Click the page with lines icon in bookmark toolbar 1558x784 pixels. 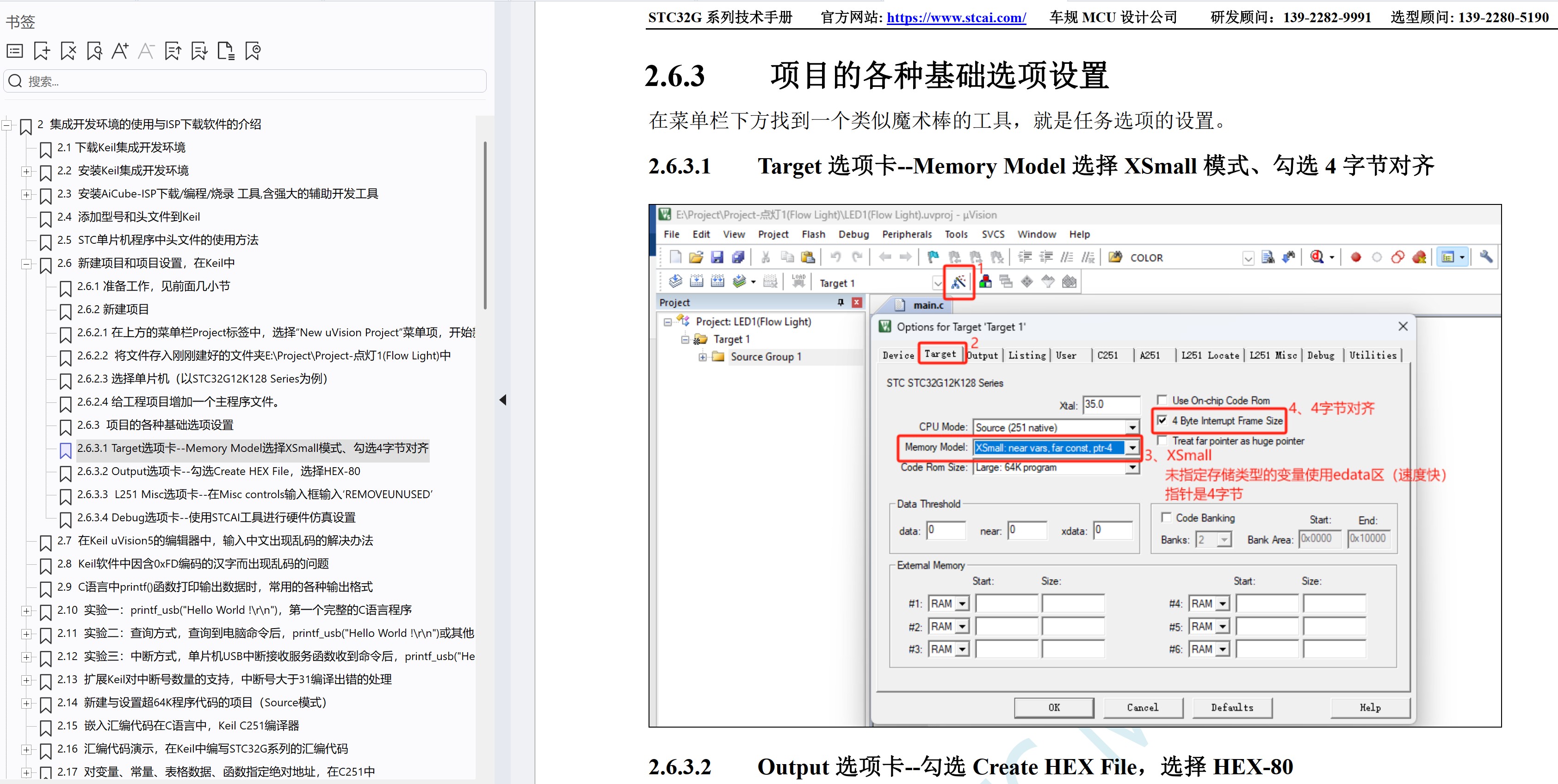pos(226,51)
